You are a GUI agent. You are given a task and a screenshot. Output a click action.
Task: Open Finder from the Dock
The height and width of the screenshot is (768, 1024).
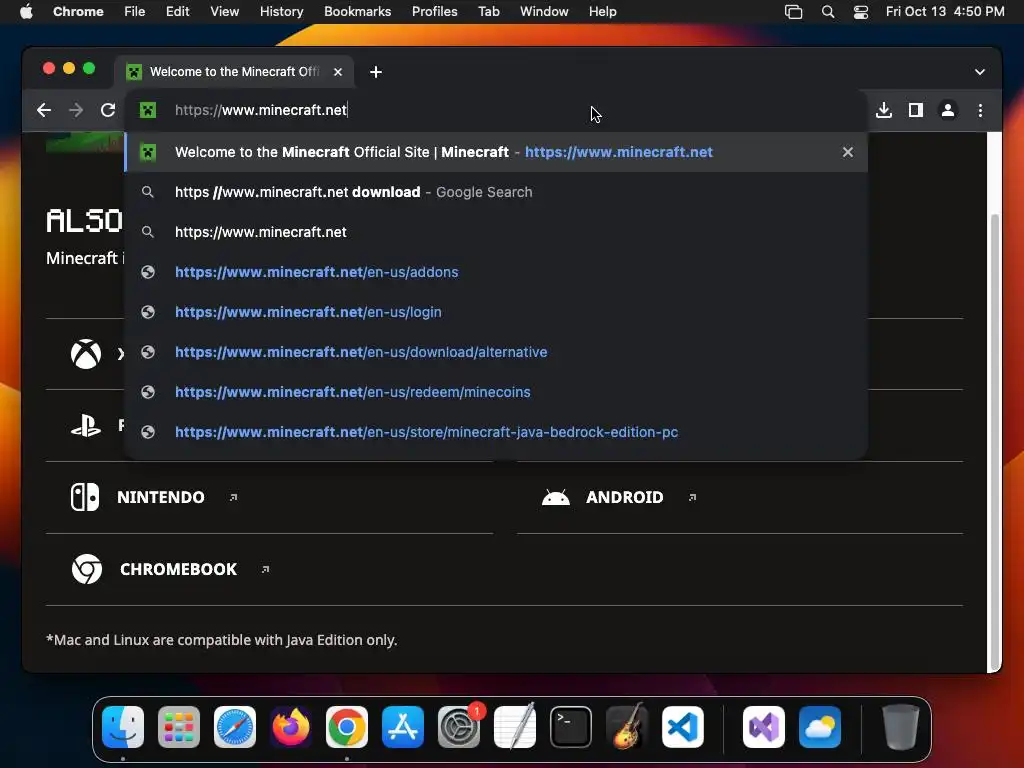tap(123, 727)
